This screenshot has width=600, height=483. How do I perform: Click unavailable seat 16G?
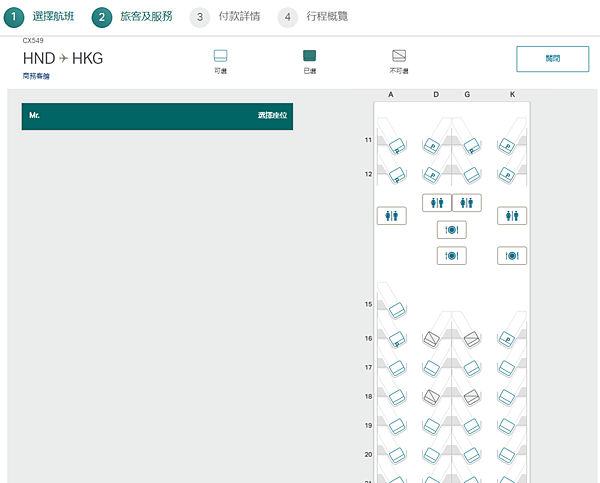[x=472, y=339]
